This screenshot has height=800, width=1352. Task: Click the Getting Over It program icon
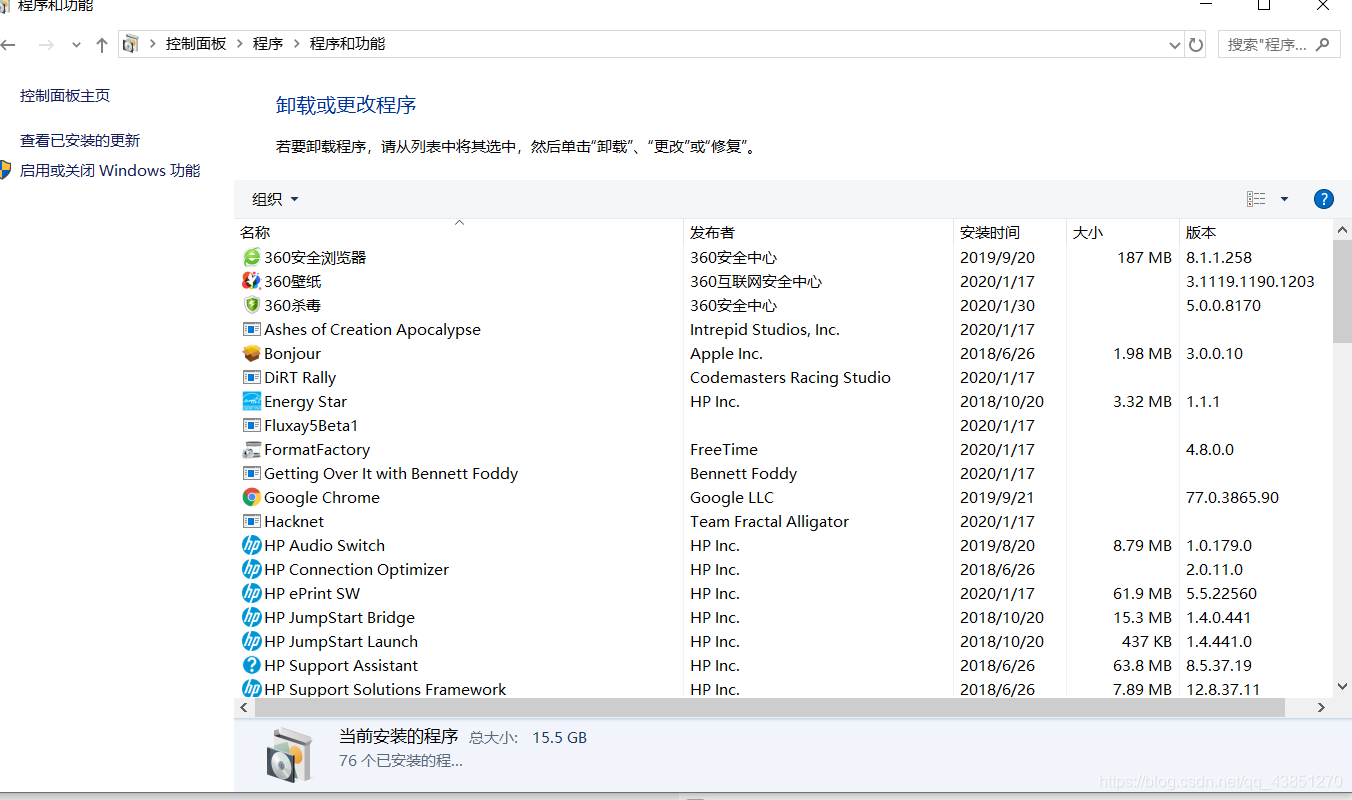pos(251,473)
